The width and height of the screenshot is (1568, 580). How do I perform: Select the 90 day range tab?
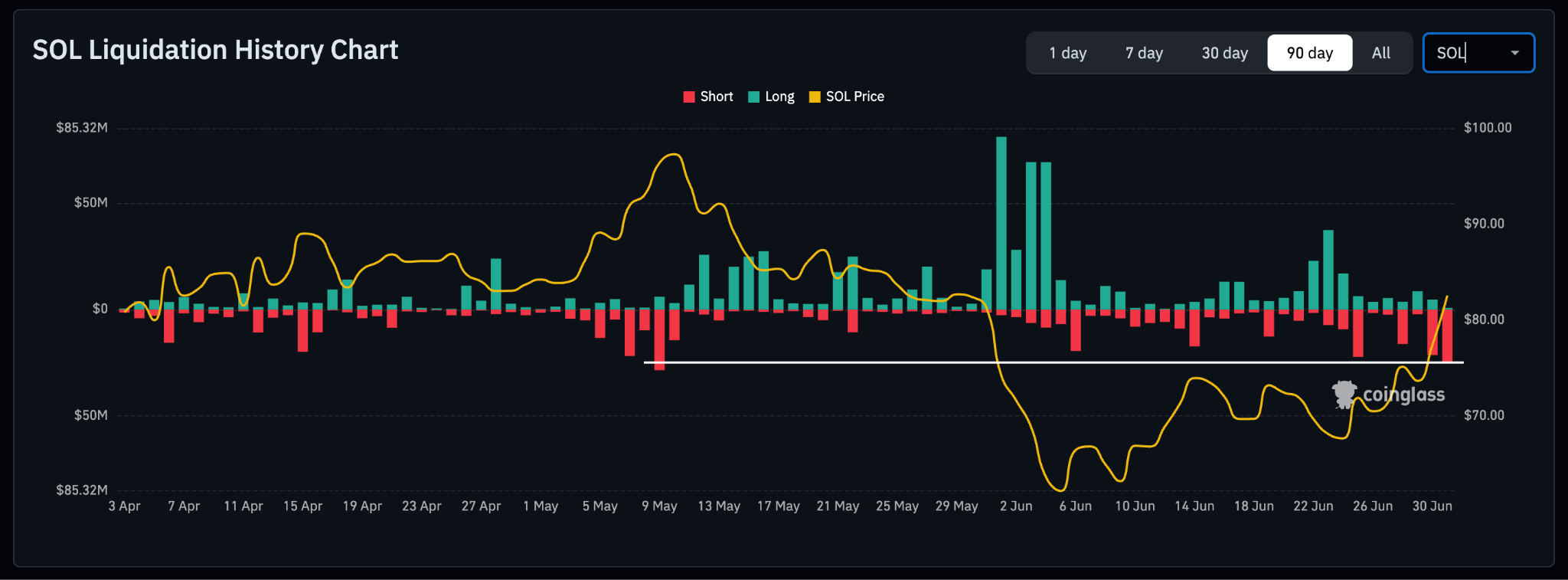1310,53
